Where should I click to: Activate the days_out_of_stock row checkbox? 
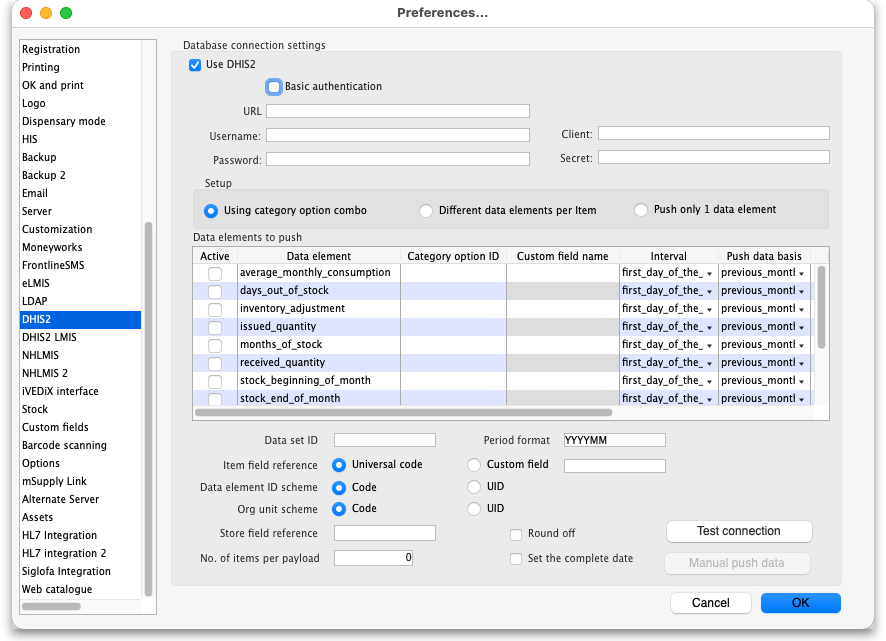pyautogui.click(x=215, y=291)
